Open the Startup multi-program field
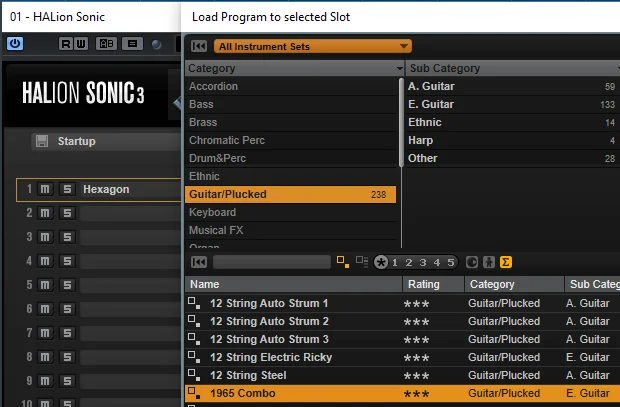The height and width of the screenshot is (407, 620). tap(106, 141)
